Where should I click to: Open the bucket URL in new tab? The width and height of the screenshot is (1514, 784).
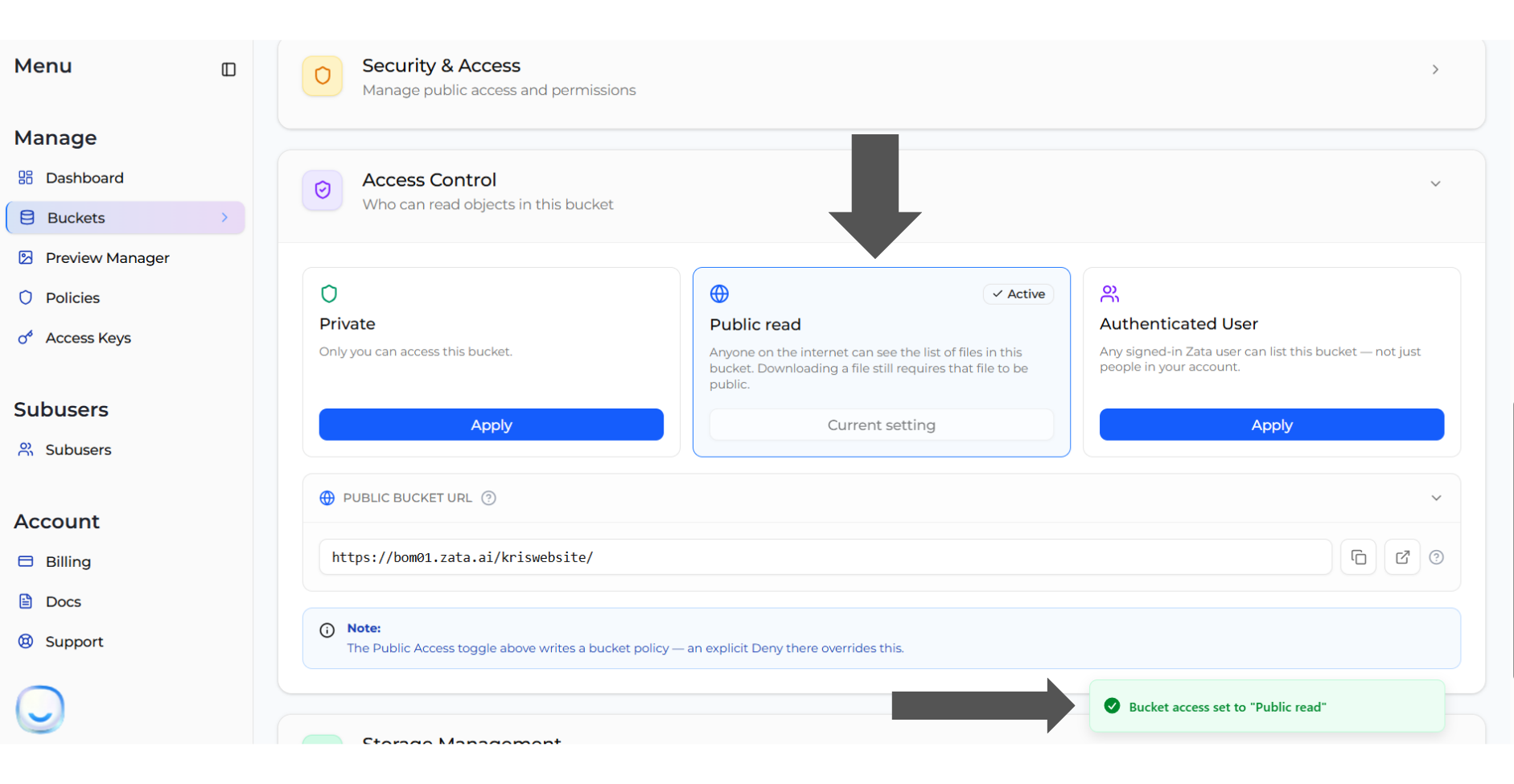[1402, 557]
